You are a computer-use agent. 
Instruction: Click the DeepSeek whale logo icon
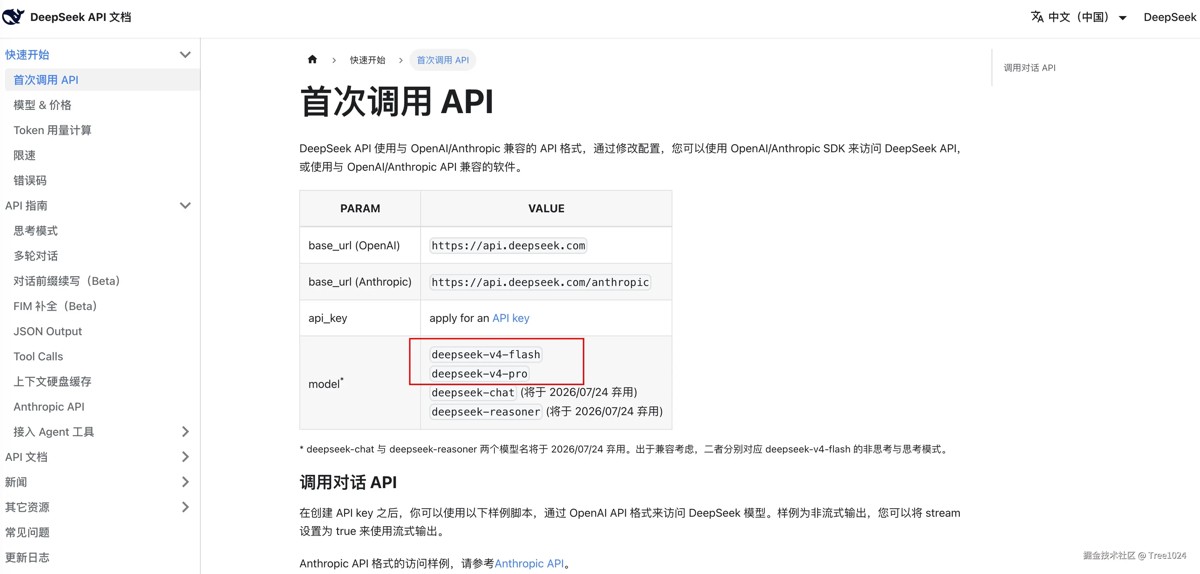13,17
